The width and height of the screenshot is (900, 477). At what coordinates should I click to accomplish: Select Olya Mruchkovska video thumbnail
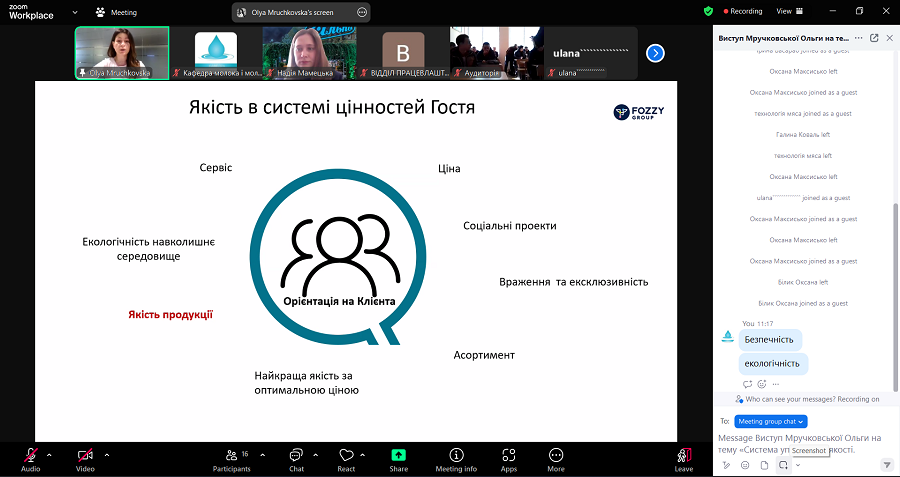pos(122,53)
